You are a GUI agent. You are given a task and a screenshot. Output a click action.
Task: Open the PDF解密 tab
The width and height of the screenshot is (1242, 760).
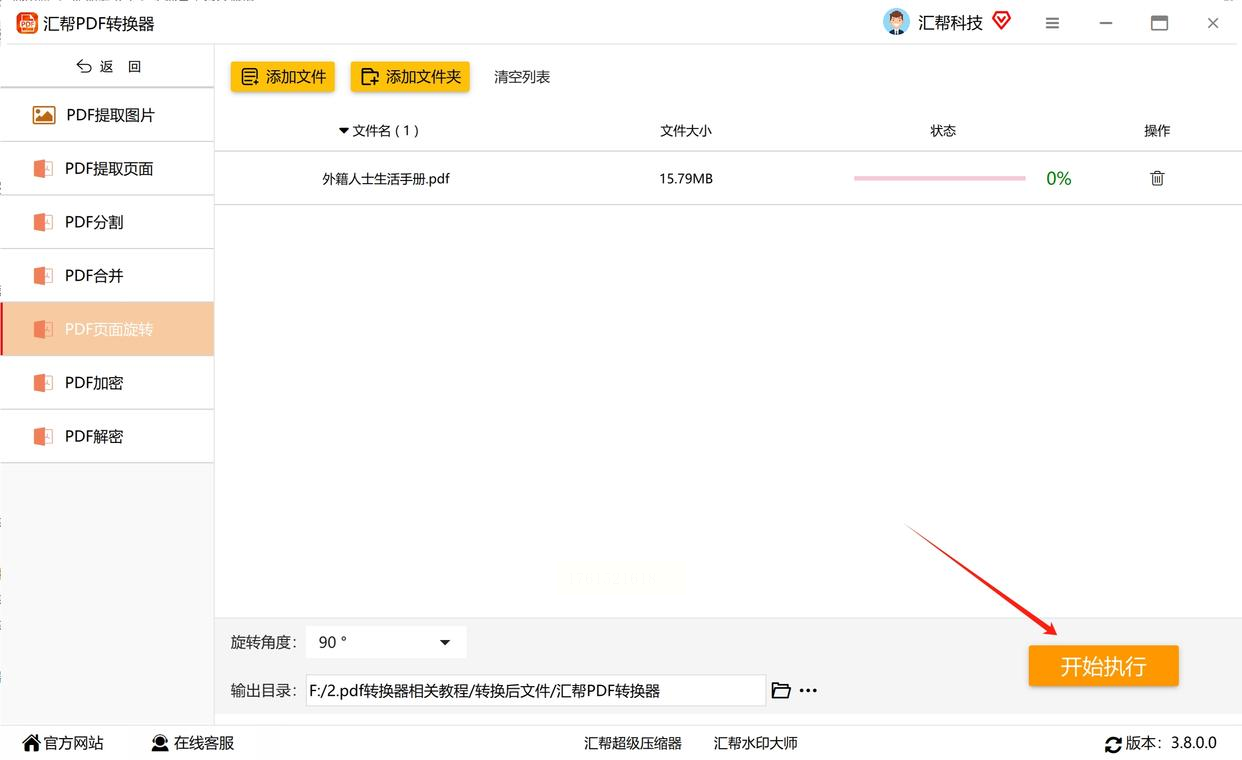click(x=107, y=436)
